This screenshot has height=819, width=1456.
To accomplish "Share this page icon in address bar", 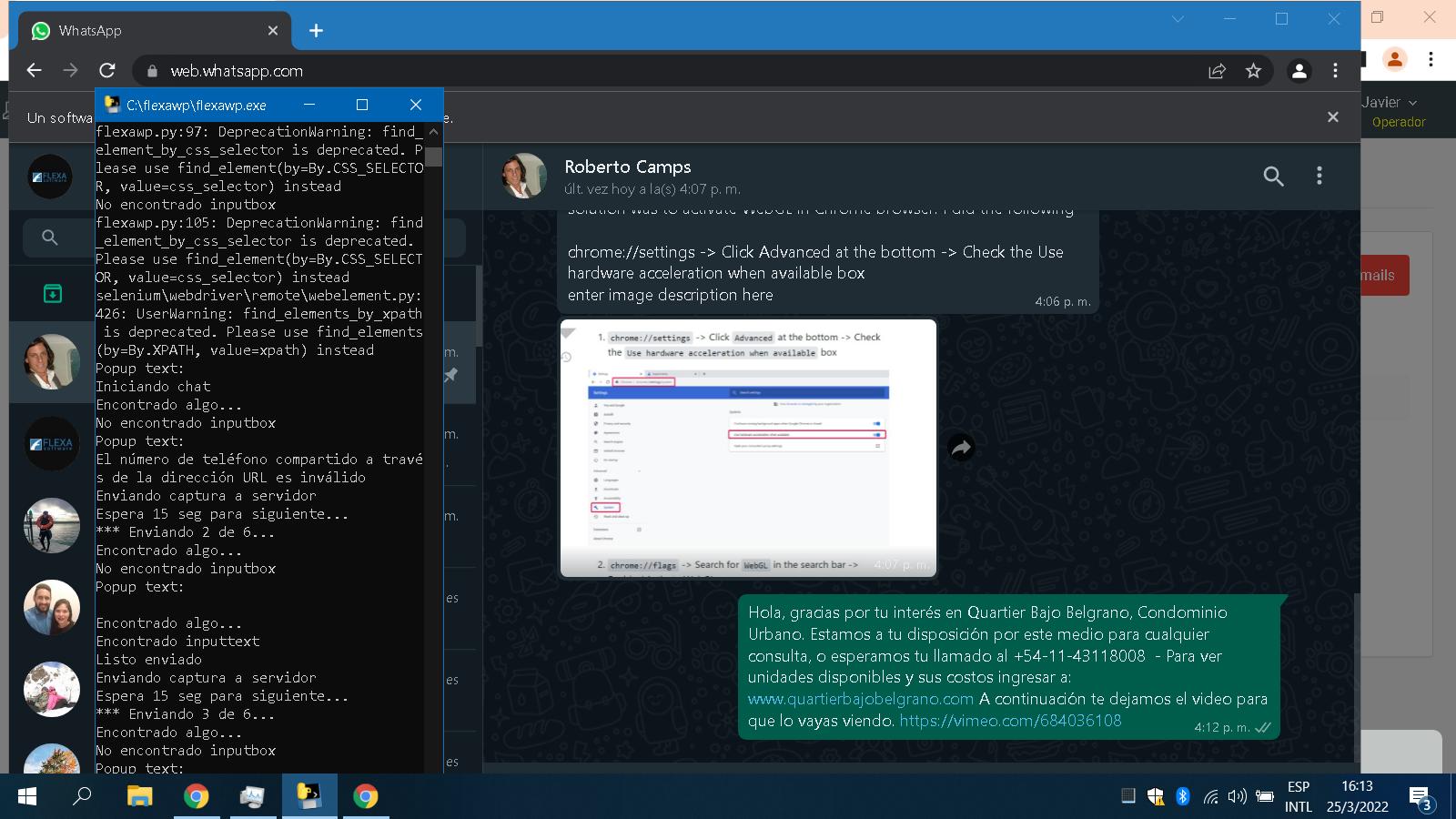I will pyautogui.click(x=1217, y=71).
